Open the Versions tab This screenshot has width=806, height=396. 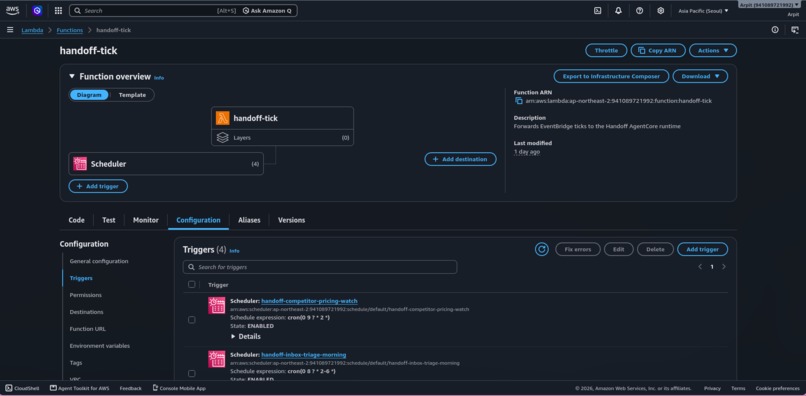(x=291, y=220)
